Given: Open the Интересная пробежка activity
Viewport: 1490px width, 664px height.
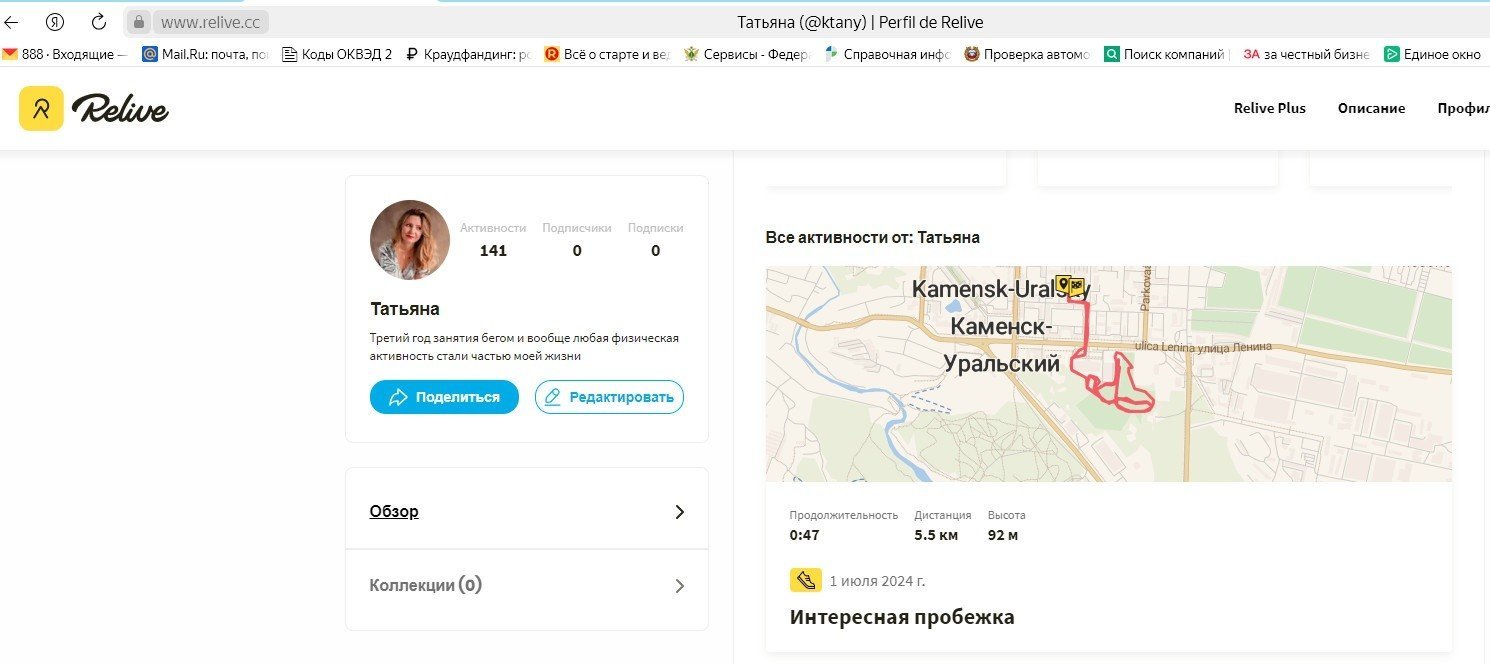Looking at the screenshot, I should 902,617.
